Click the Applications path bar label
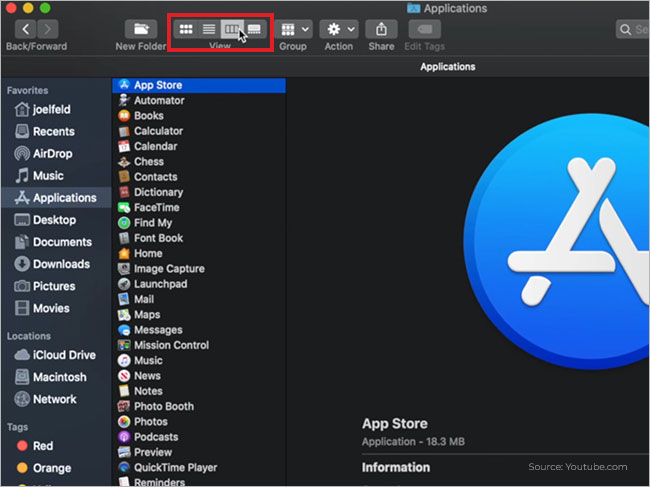Viewport: 650px width, 487px height. pyautogui.click(x=448, y=67)
